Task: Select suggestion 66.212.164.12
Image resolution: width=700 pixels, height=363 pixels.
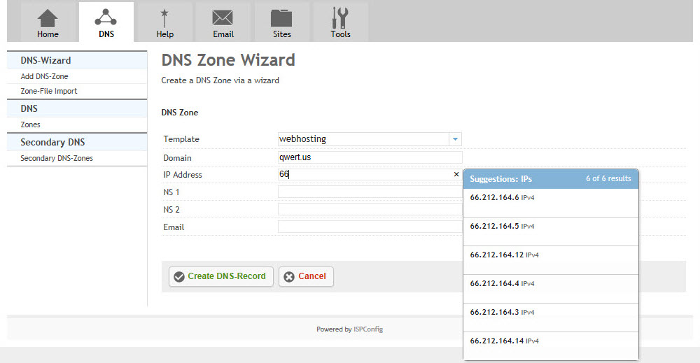Action: pos(550,260)
